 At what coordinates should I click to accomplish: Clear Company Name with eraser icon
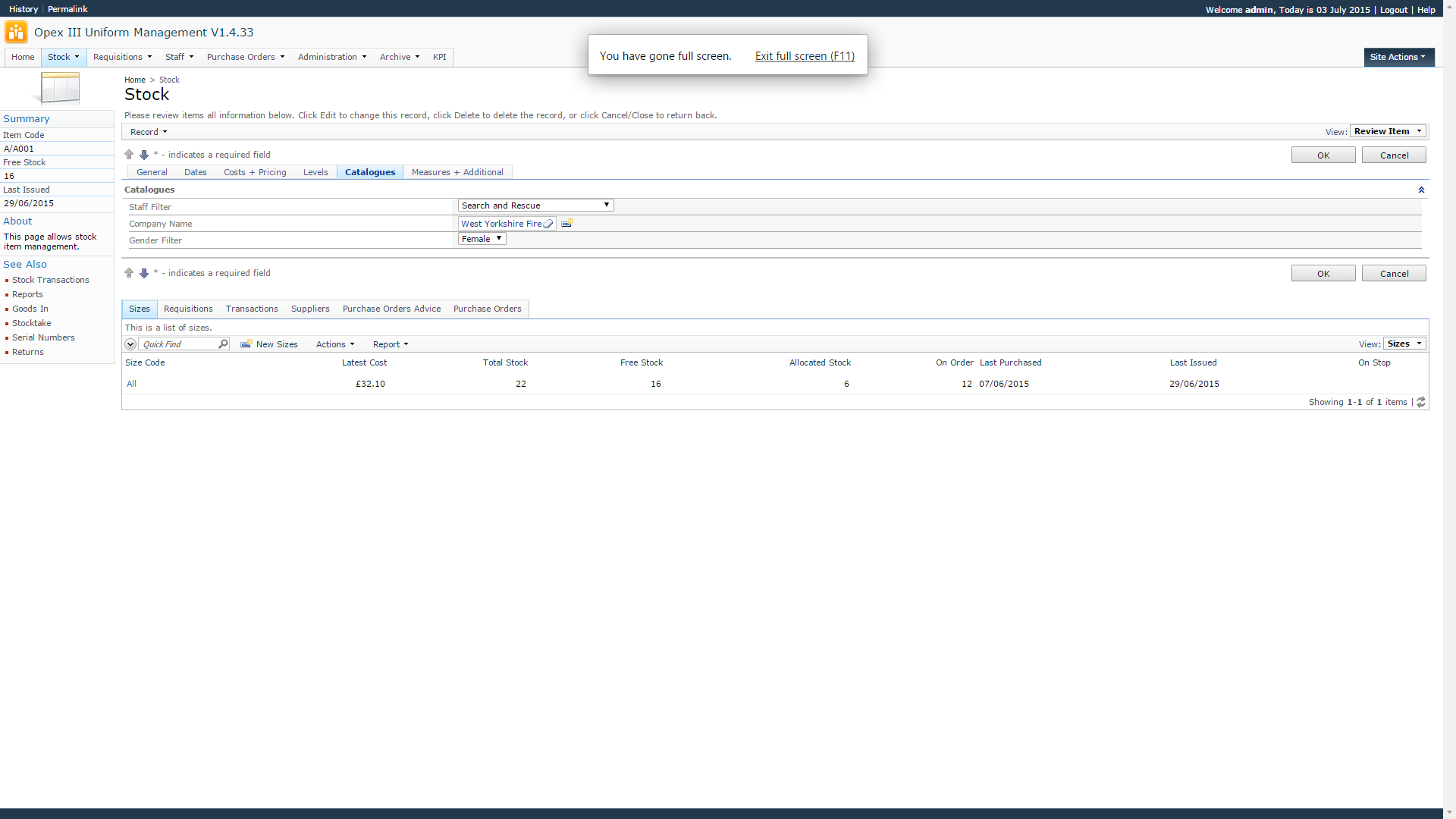[x=548, y=224]
